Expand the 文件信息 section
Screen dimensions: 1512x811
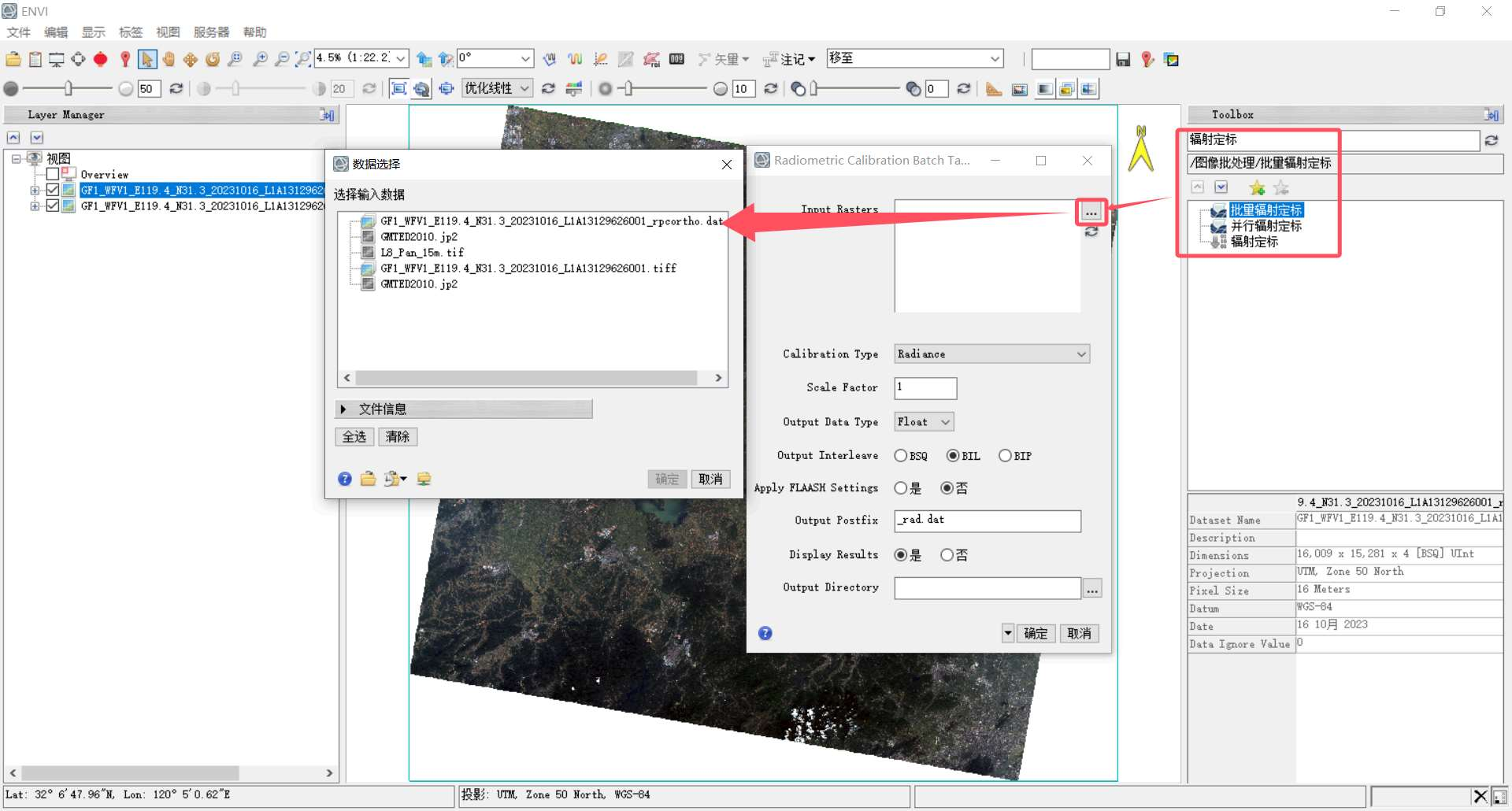pos(343,409)
